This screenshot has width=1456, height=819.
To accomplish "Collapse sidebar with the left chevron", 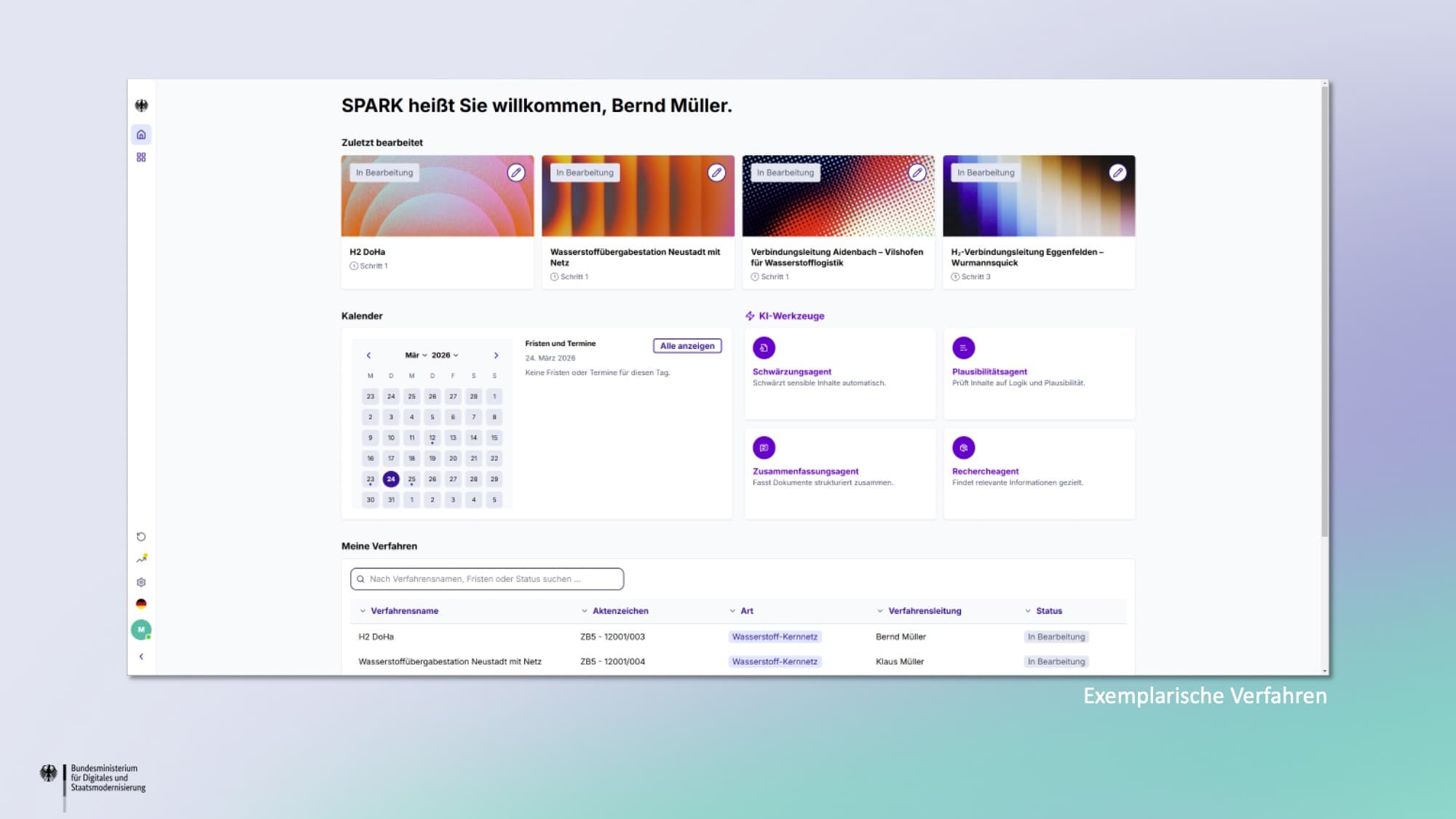I will pos(141,657).
